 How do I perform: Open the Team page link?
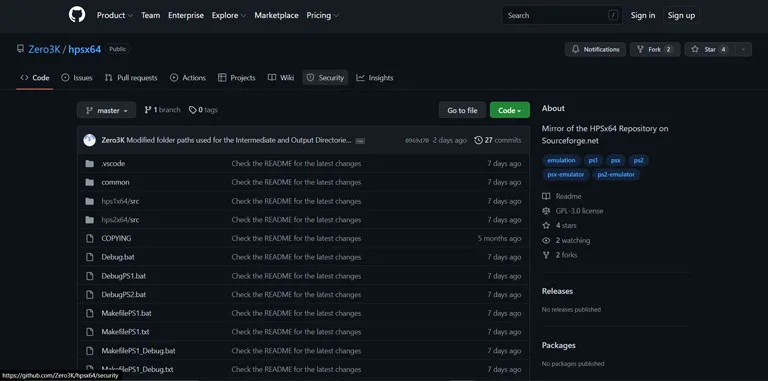click(150, 15)
